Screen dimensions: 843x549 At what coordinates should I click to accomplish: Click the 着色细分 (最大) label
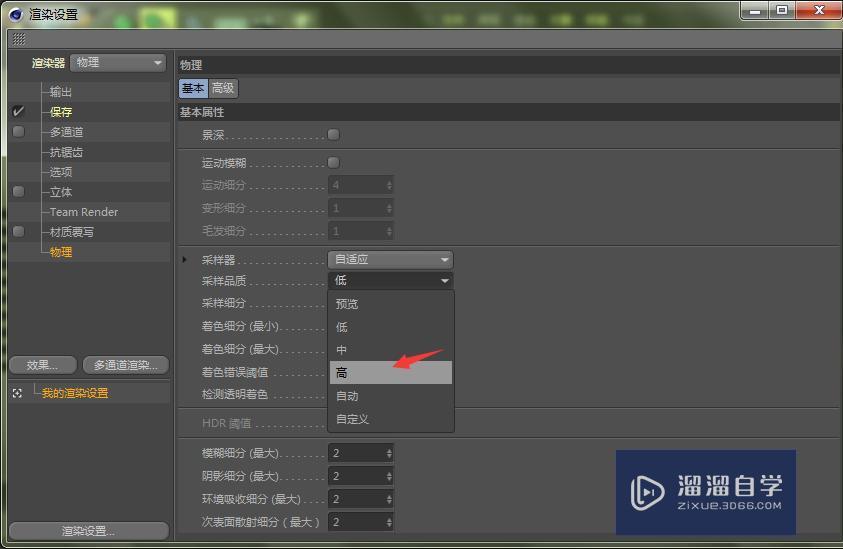240,349
